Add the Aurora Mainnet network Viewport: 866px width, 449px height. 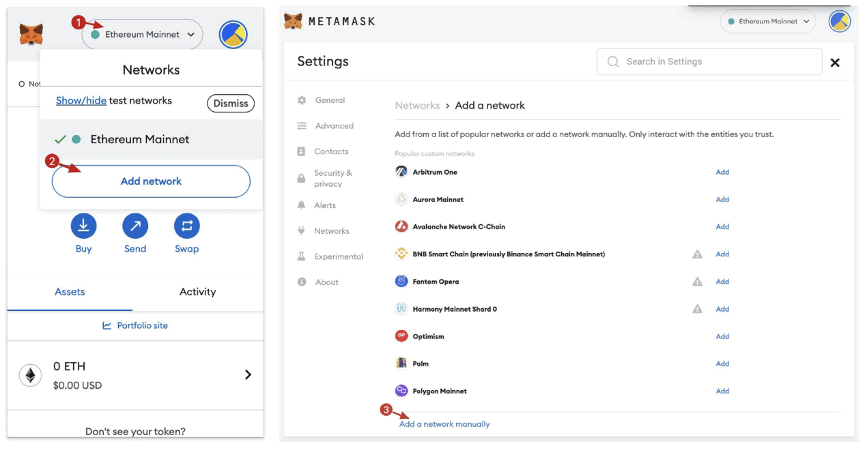point(722,199)
